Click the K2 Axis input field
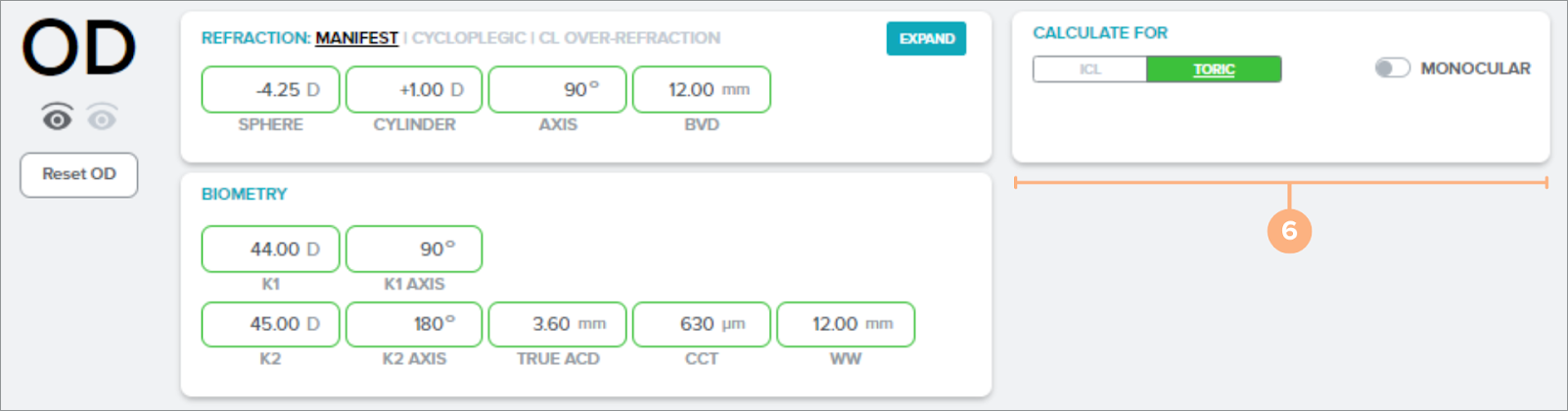The image size is (1568, 411). pyautogui.click(x=414, y=324)
